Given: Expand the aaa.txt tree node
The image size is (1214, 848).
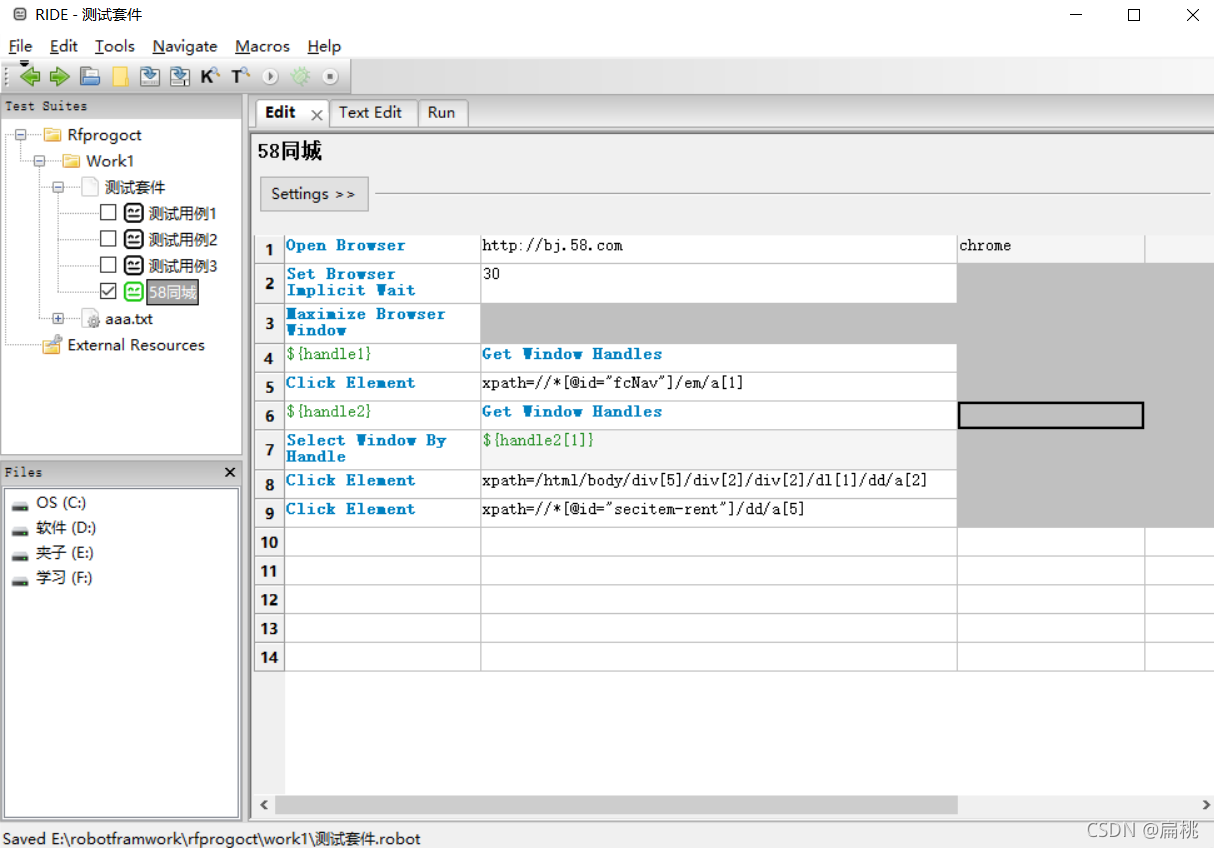Looking at the screenshot, I should pyautogui.click(x=58, y=319).
